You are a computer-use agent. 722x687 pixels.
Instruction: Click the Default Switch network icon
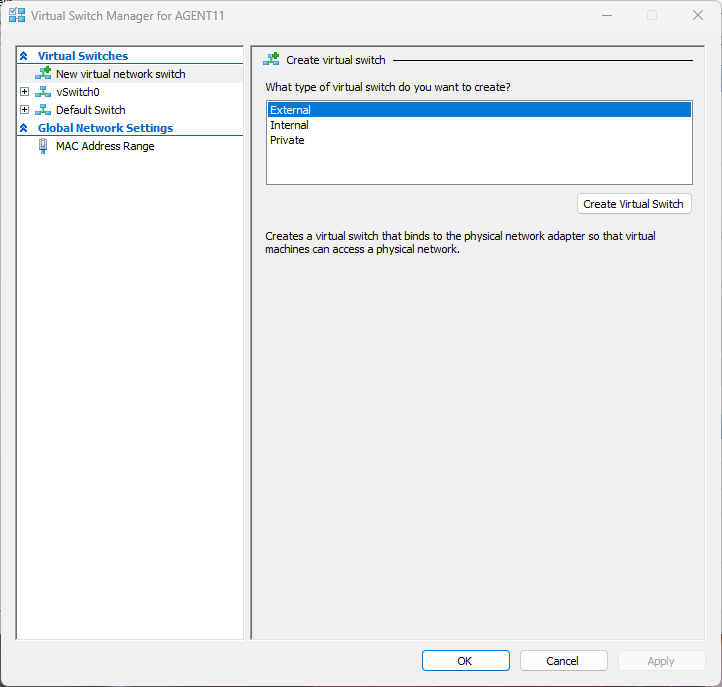(43, 110)
